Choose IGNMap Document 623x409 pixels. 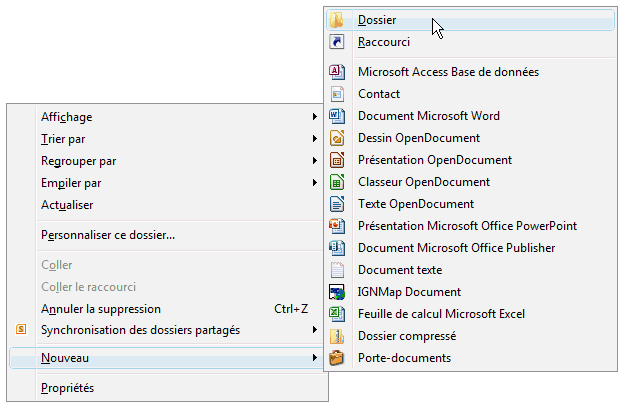(470, 292)
